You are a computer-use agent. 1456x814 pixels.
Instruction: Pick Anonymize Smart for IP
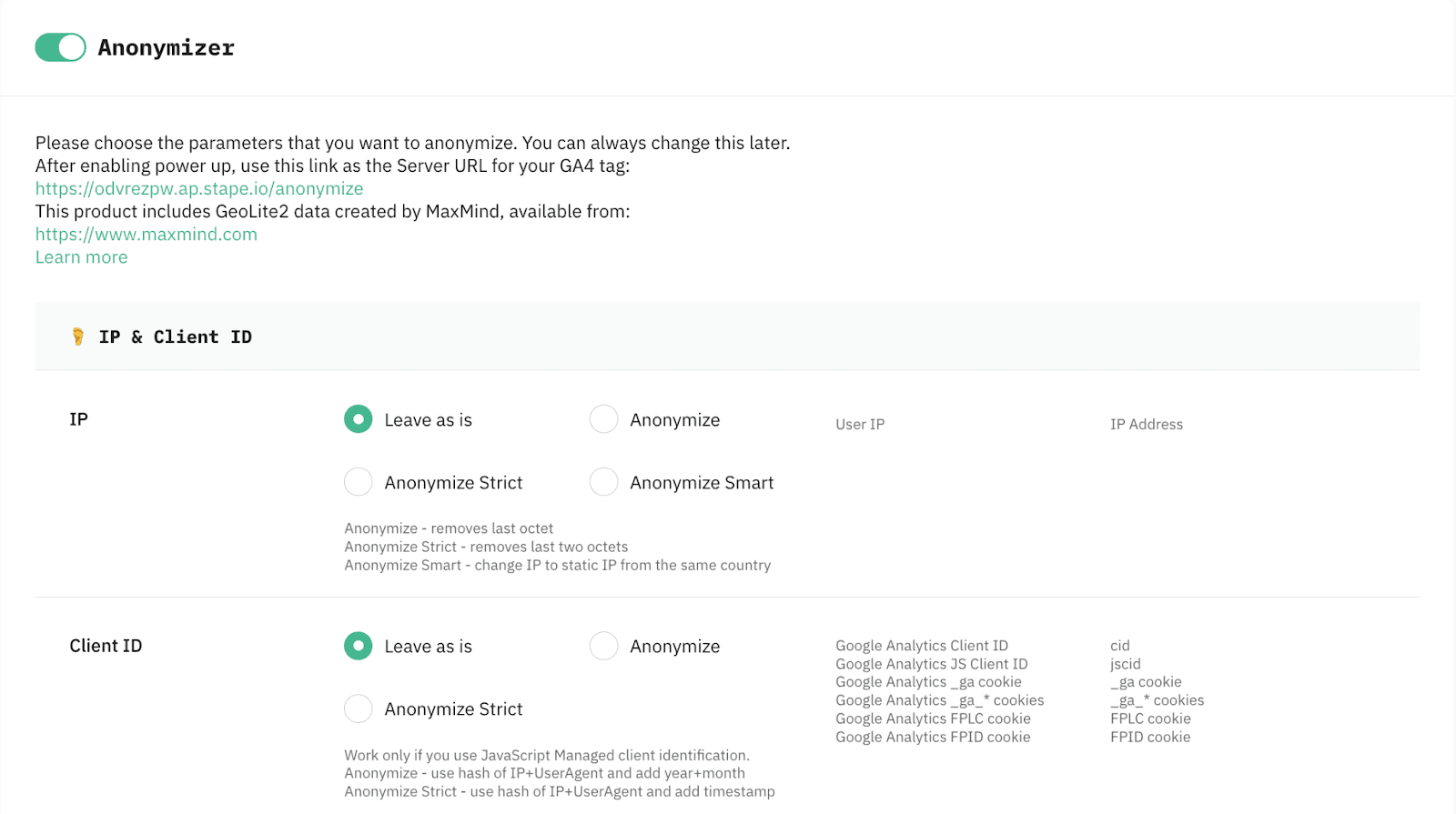(603, 482)
